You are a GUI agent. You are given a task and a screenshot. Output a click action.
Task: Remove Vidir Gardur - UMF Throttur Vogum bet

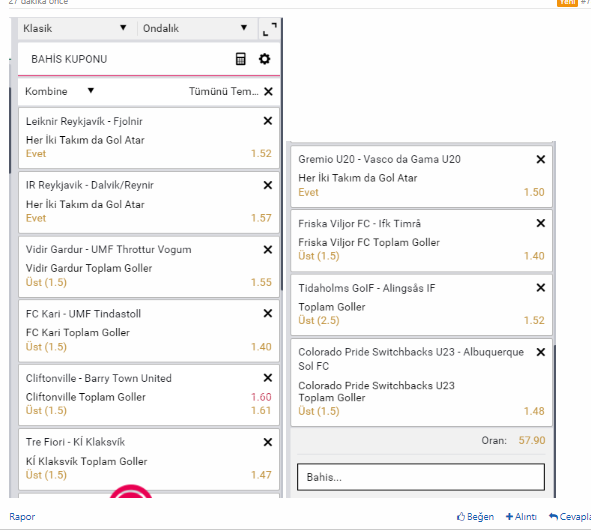point(268,250)
